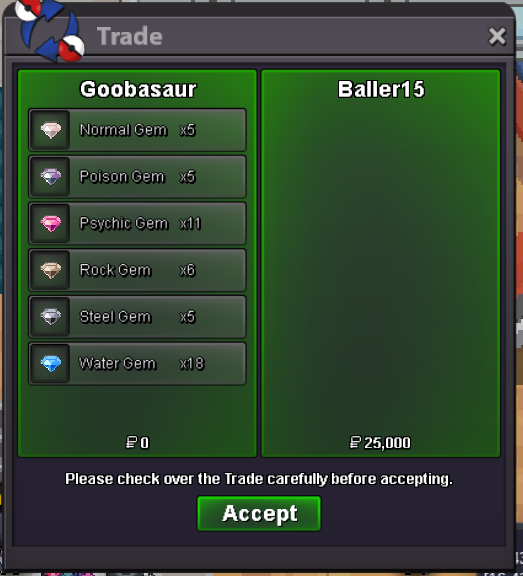
Task: Select the Psychic Gem x11 row
Action: (x=137, y=223)
